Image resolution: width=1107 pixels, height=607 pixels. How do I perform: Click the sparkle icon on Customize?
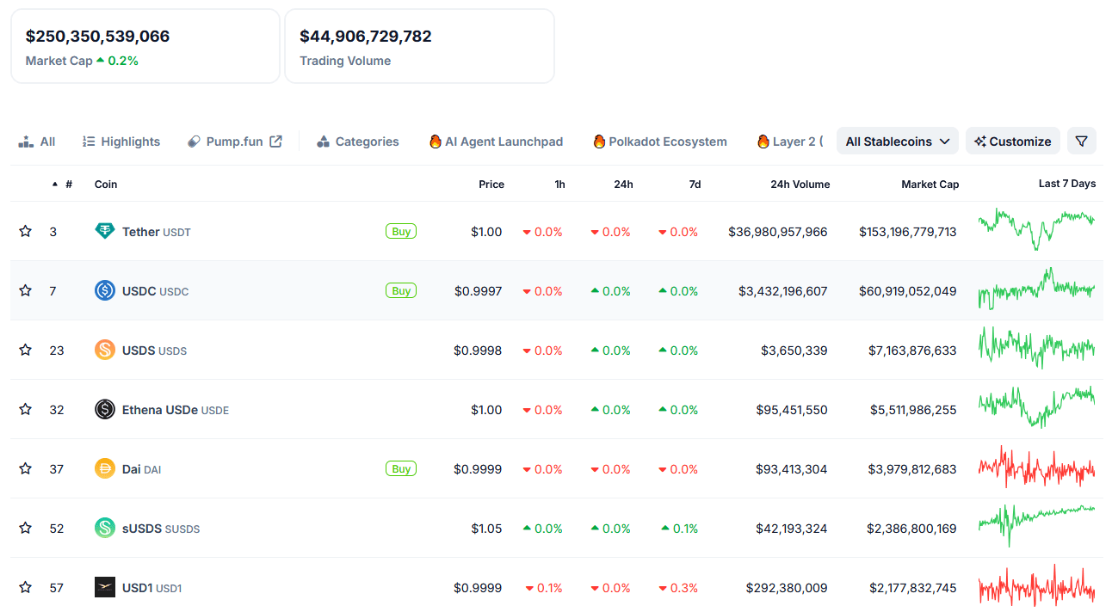(x=980, y=141)
